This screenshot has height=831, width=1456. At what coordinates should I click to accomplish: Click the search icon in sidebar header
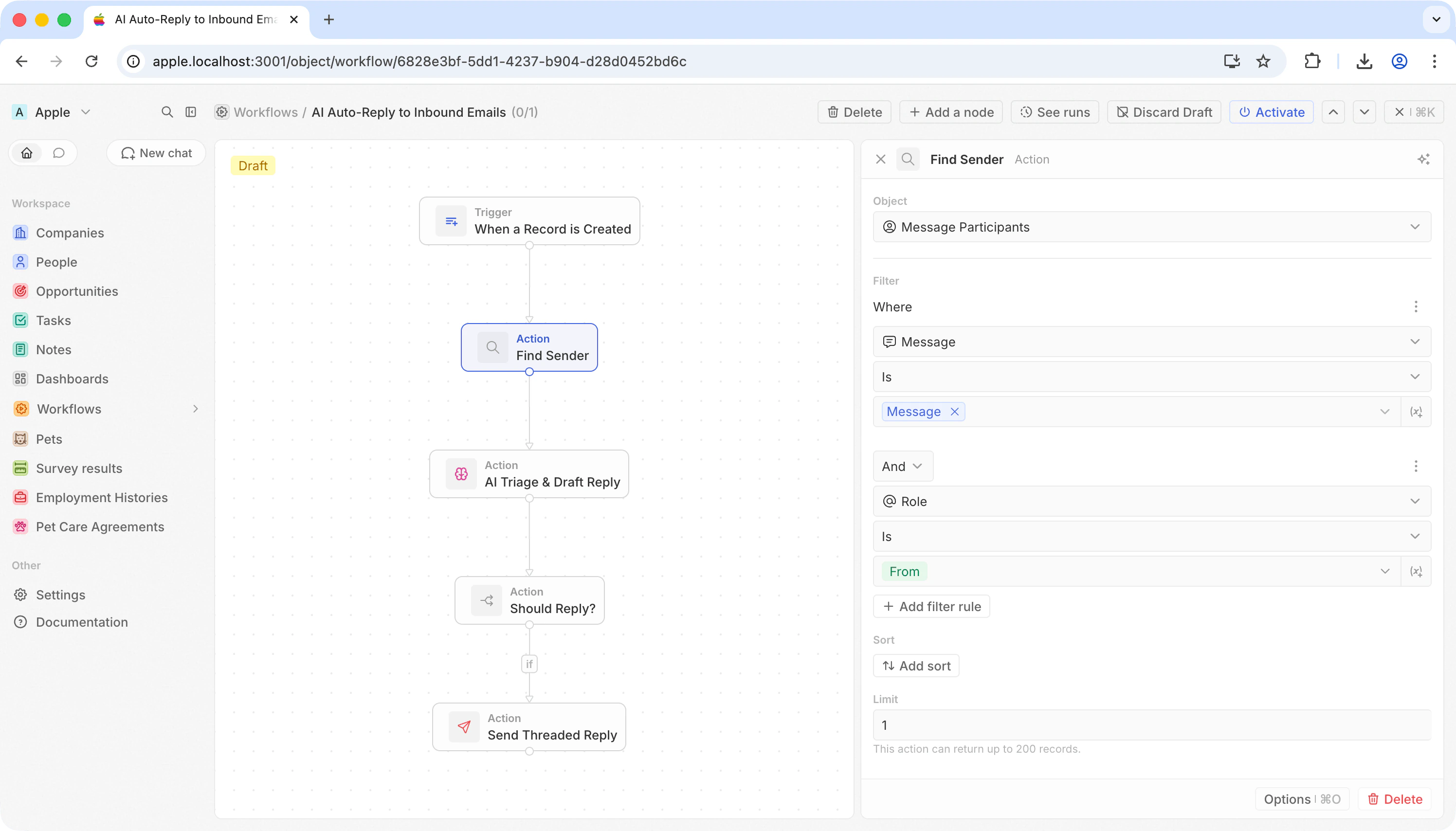coord(166,112)
